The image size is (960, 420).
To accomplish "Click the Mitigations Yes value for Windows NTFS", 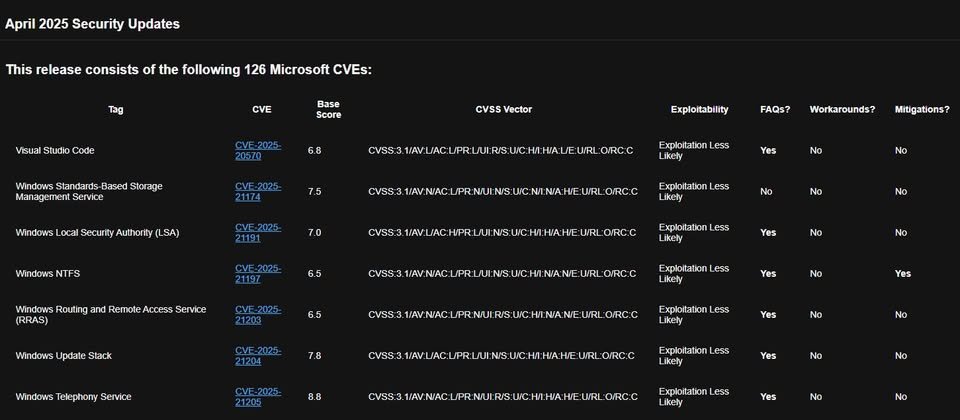I will [x=902, y=274].
